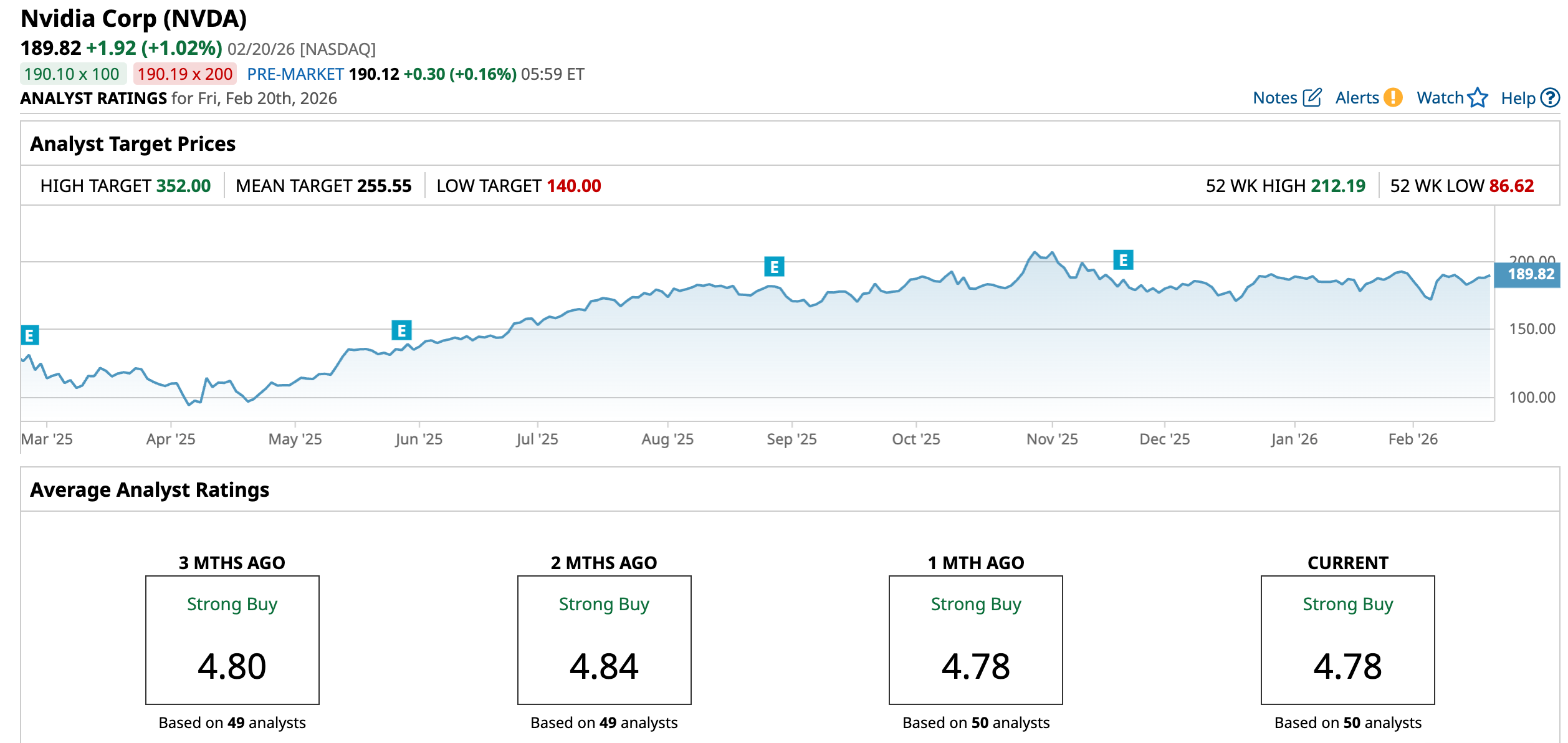Click the green 190.10 x 100 bid quote
Viewport: 1568px width, 743px height.
click(x=72, y=74)
